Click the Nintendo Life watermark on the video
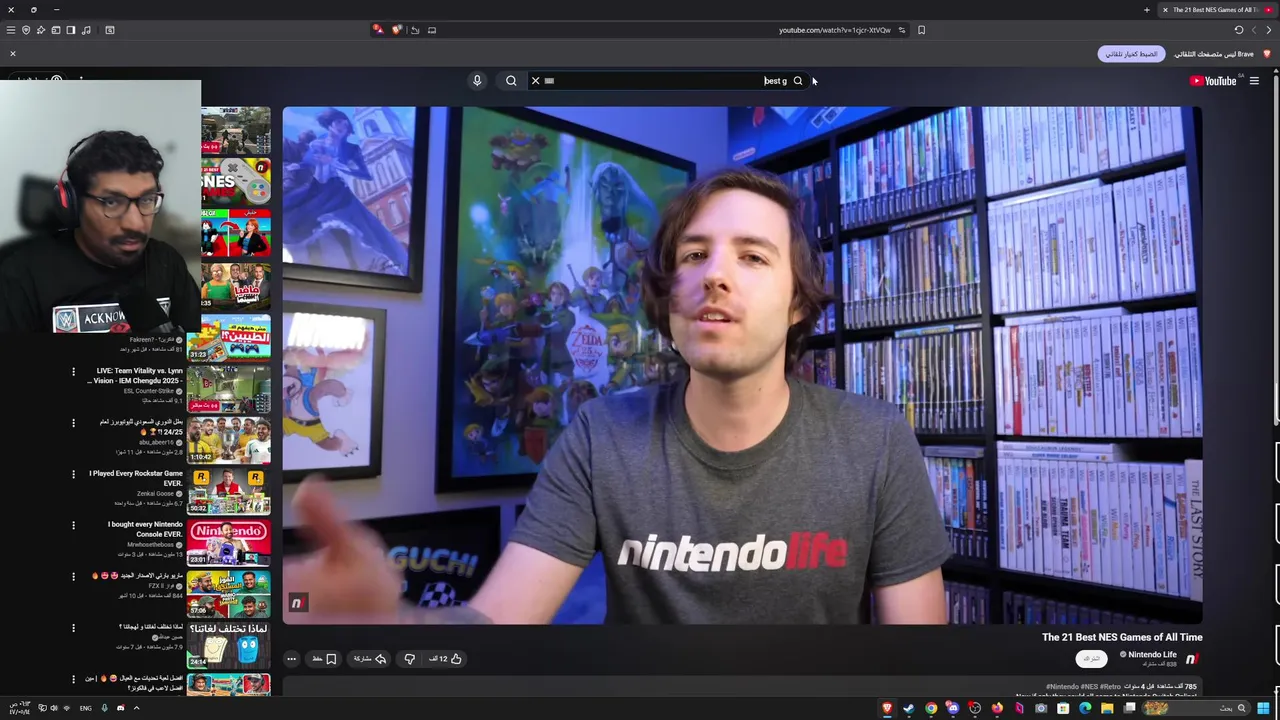 [x=297, y=603]
